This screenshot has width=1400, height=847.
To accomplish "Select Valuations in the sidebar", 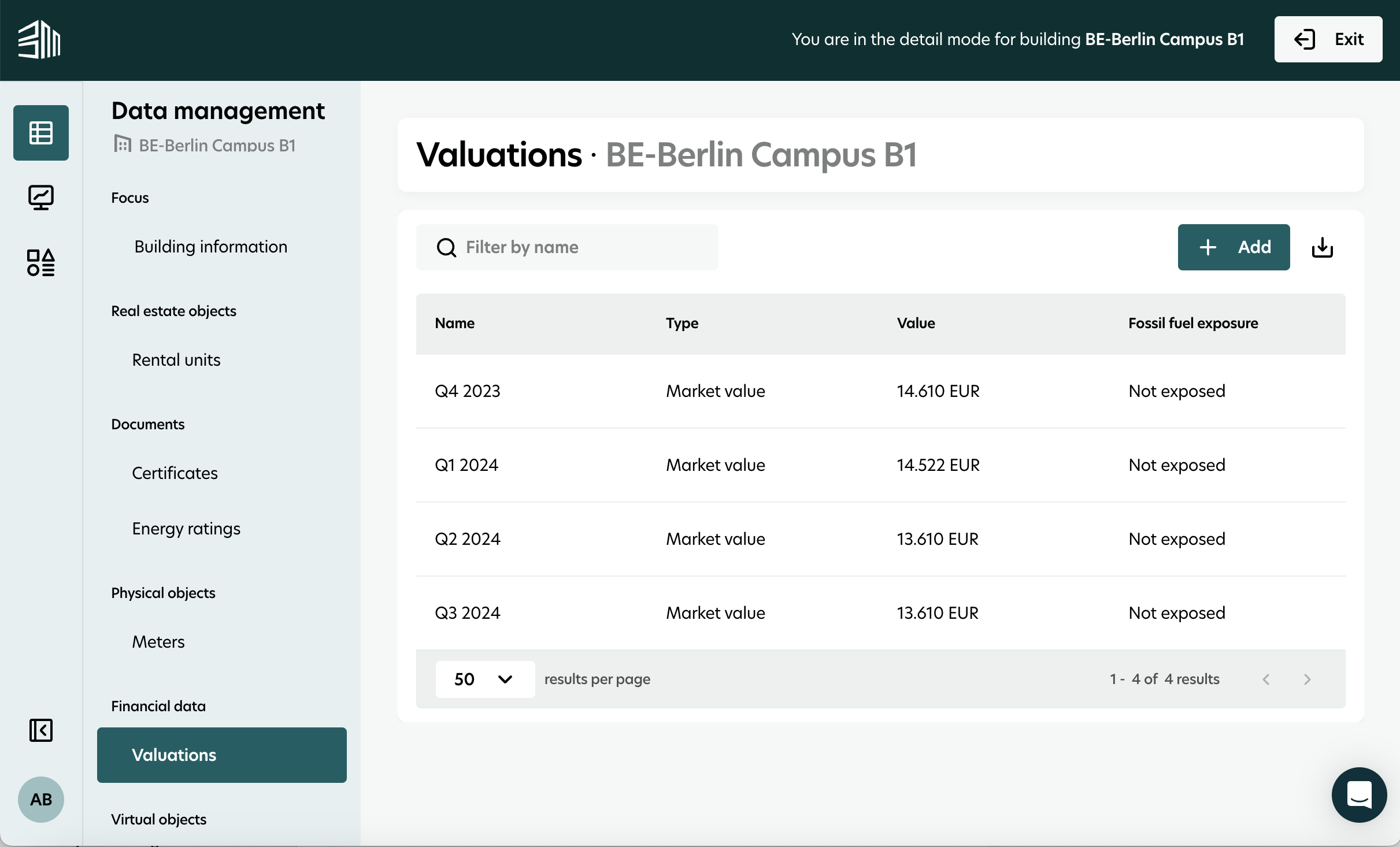I will 222,755.
